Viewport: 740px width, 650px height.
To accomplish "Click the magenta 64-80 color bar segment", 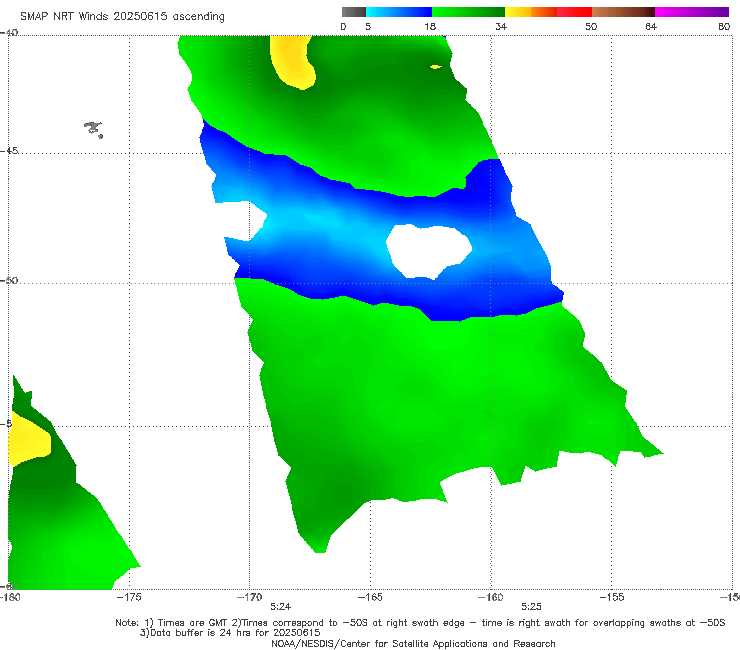I will tap(692, 12).
